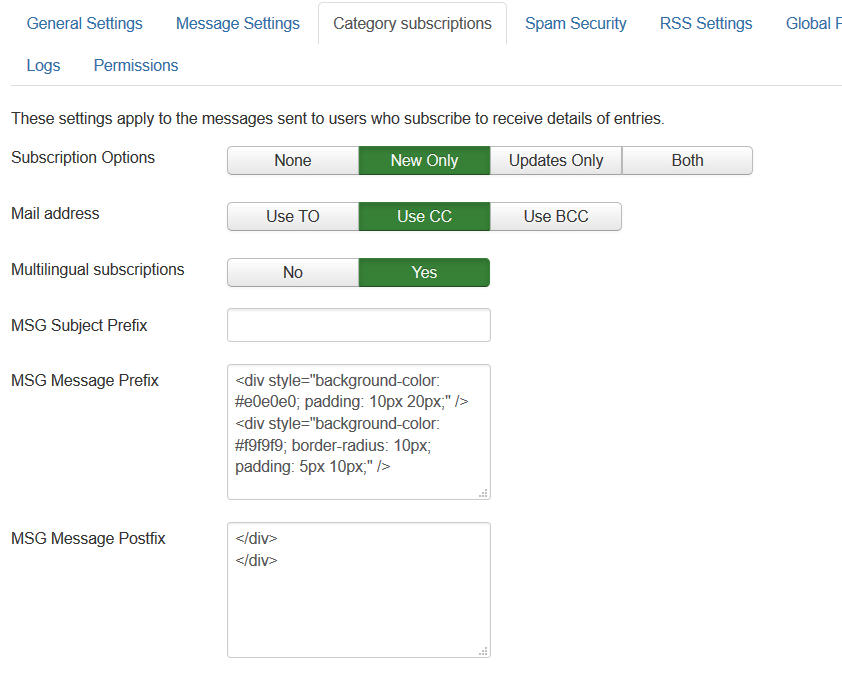842x690 pixels.
Task: Enable Multilingual subscriptions with Yes
Action: 424,273
